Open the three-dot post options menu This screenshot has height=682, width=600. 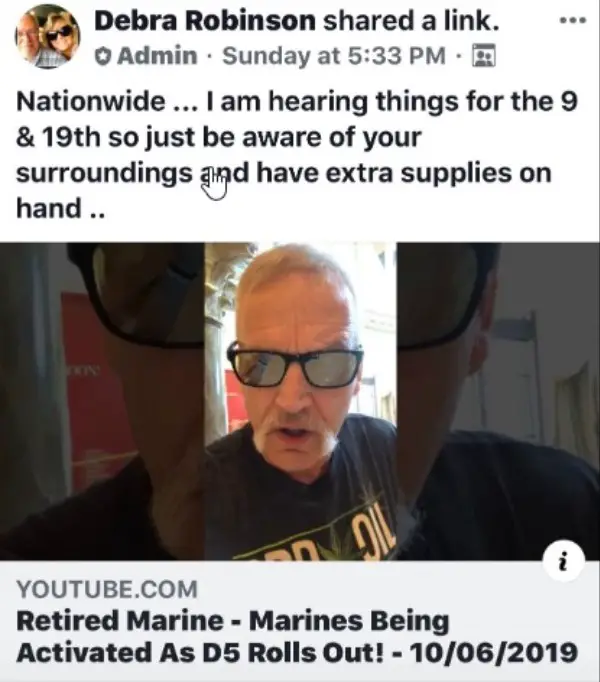[x=573, y=20]
